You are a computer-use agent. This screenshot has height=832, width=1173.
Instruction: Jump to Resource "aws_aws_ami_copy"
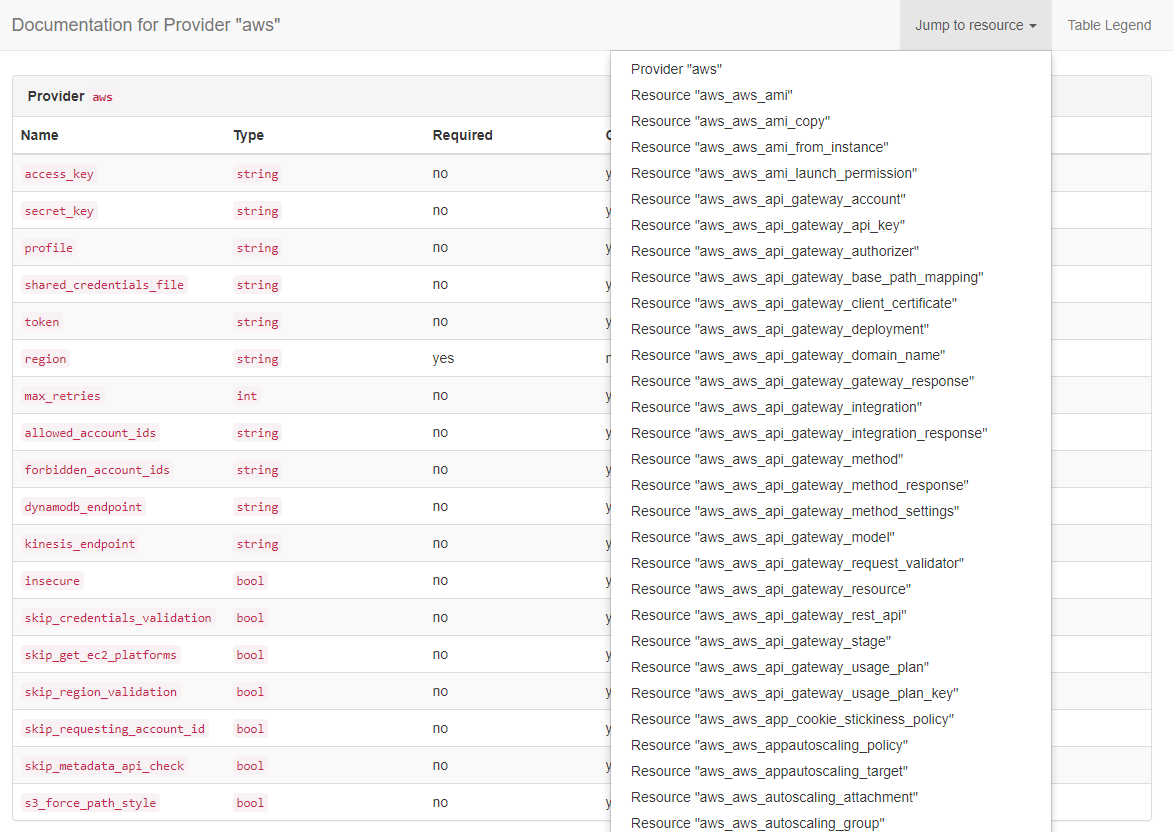tap(830, 121)
